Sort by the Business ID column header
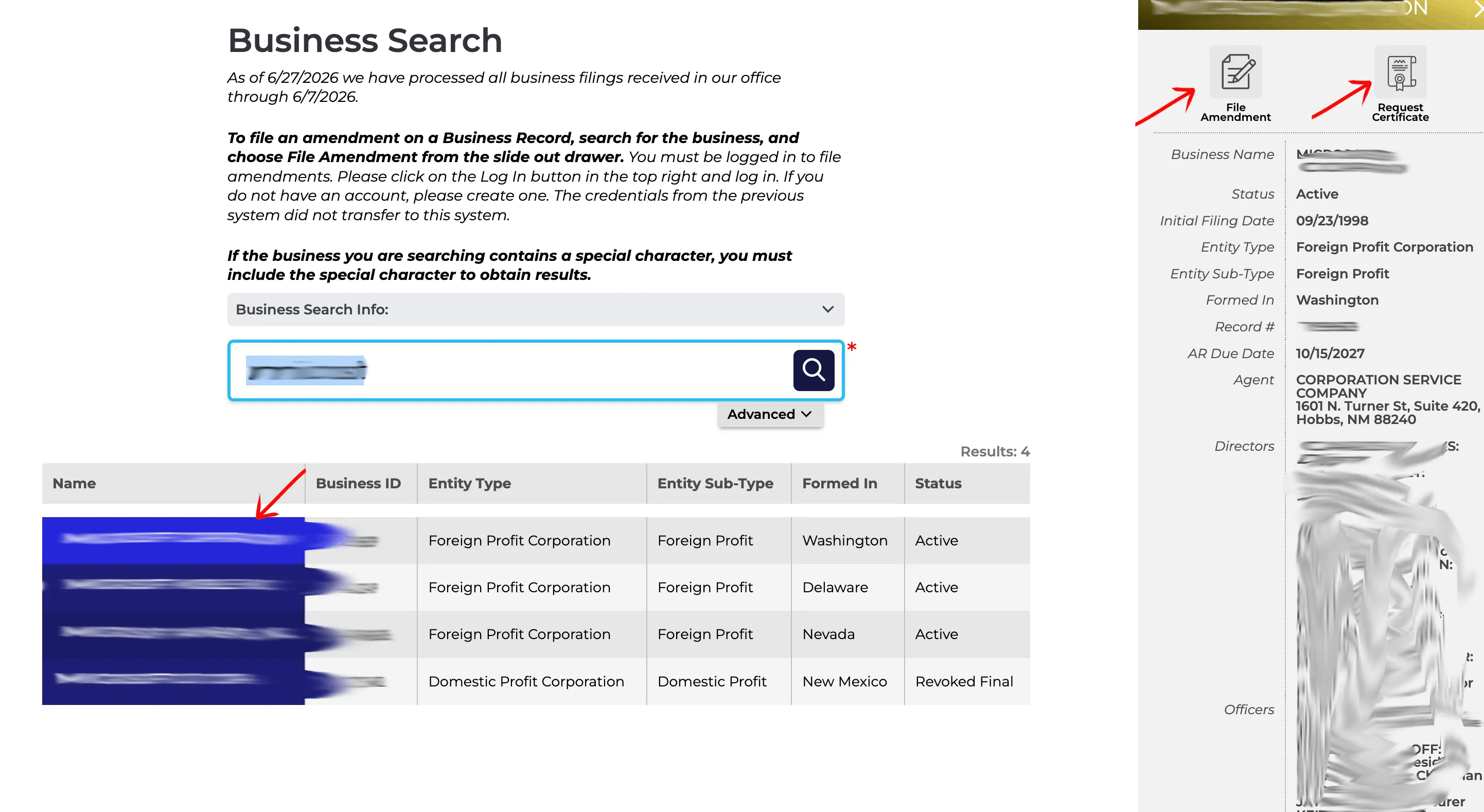The image size is (1484, 812). 361,484
